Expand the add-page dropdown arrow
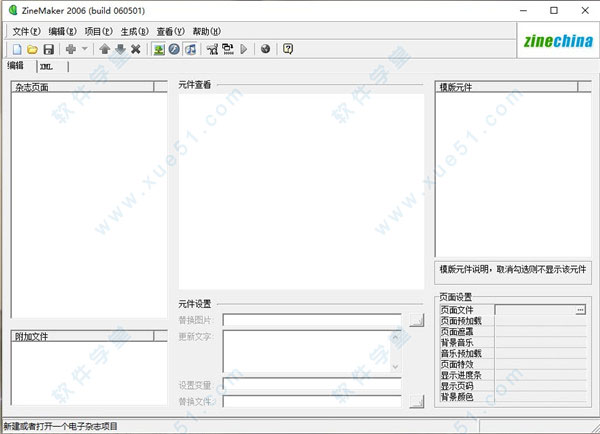Viewport: 600px width, 434px height. [85, 49]
